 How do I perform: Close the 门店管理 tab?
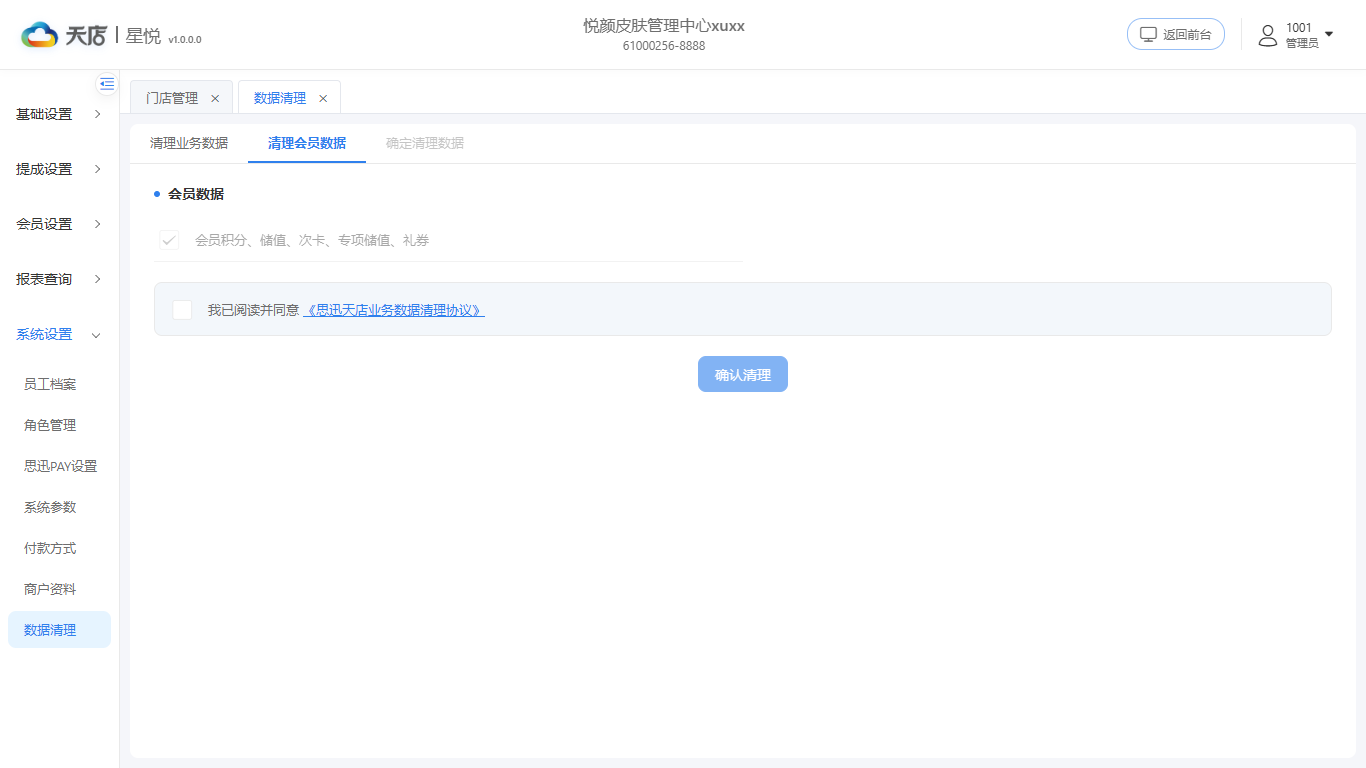coord(215,98)
